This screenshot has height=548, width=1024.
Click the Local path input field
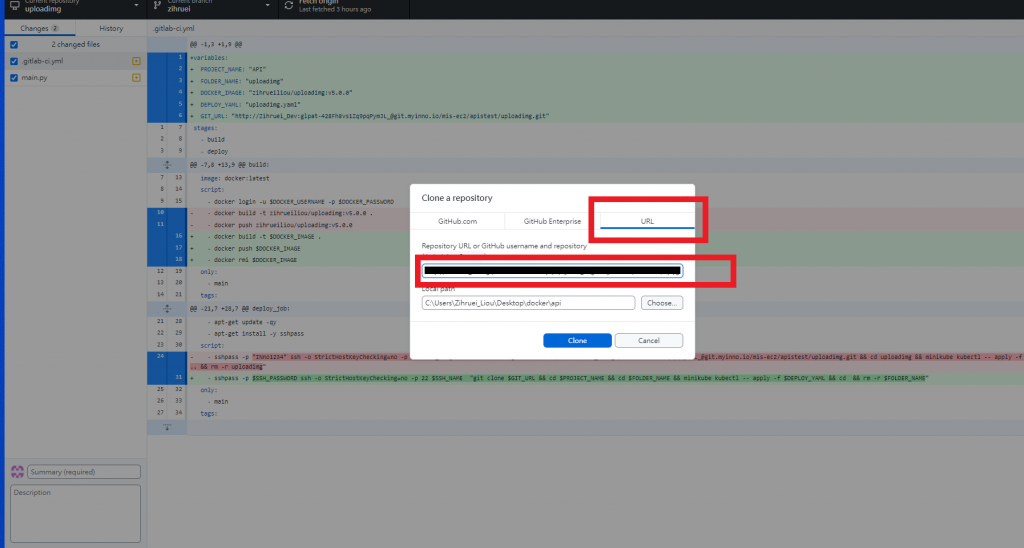(528, 303)
